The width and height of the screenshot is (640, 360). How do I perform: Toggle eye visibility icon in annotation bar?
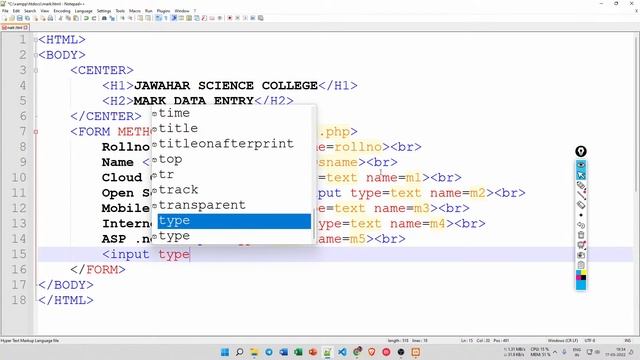(581, 165)
